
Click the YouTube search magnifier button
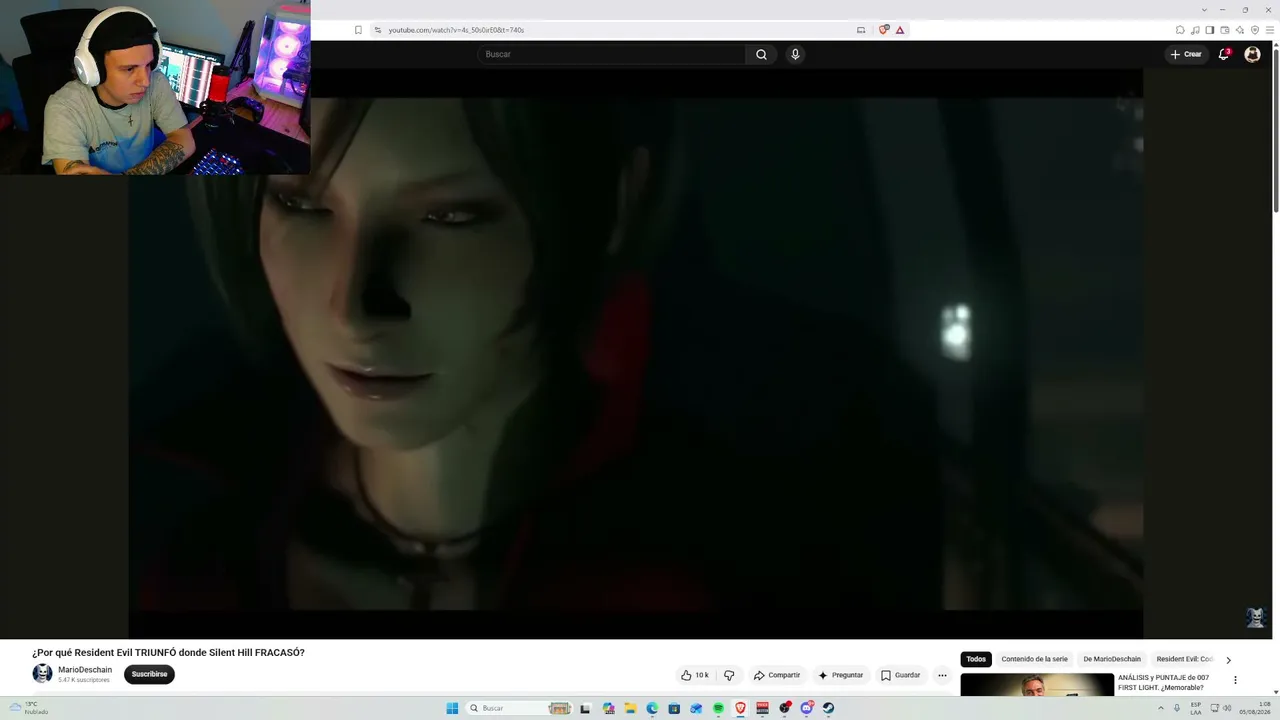tap(761, 54)
